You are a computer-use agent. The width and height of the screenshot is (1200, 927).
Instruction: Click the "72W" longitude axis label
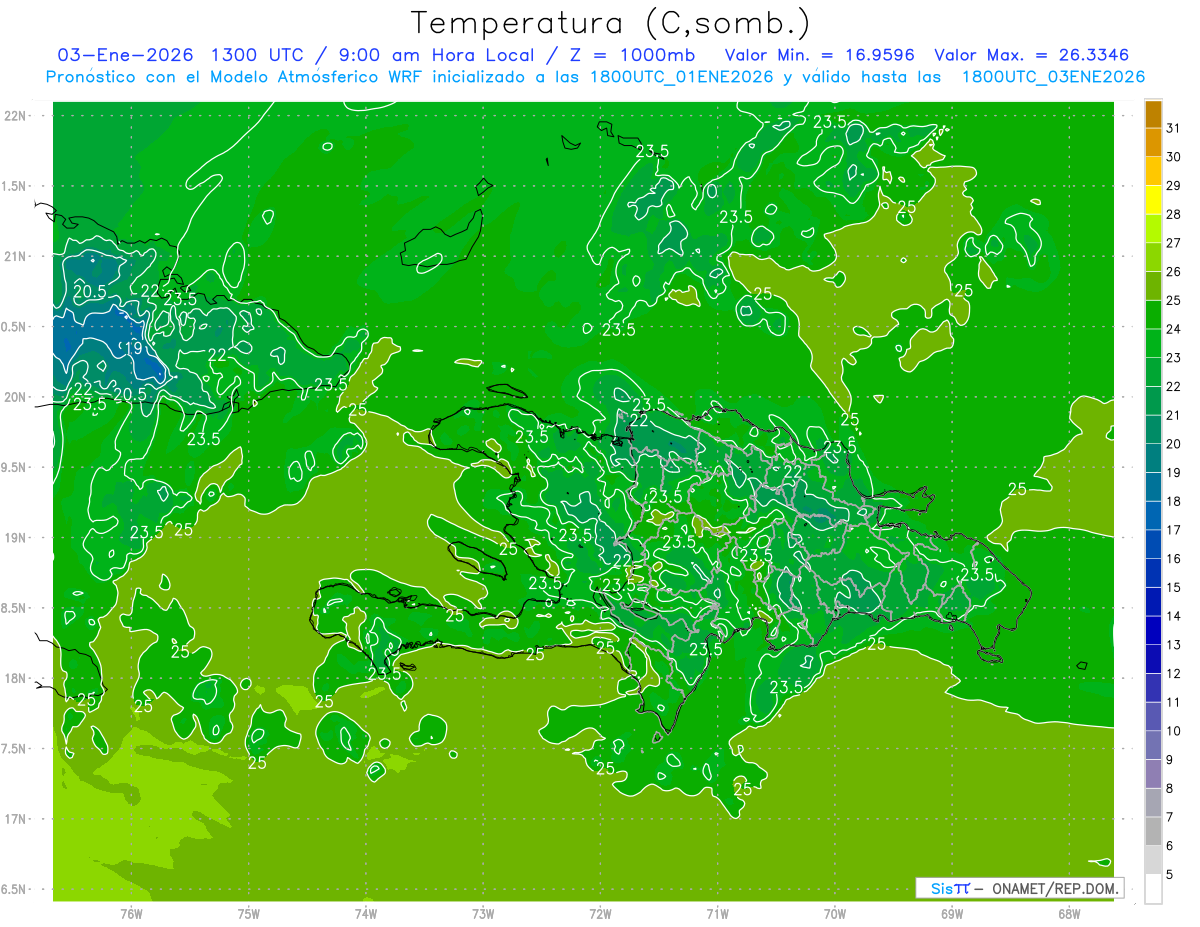point(600,914)
